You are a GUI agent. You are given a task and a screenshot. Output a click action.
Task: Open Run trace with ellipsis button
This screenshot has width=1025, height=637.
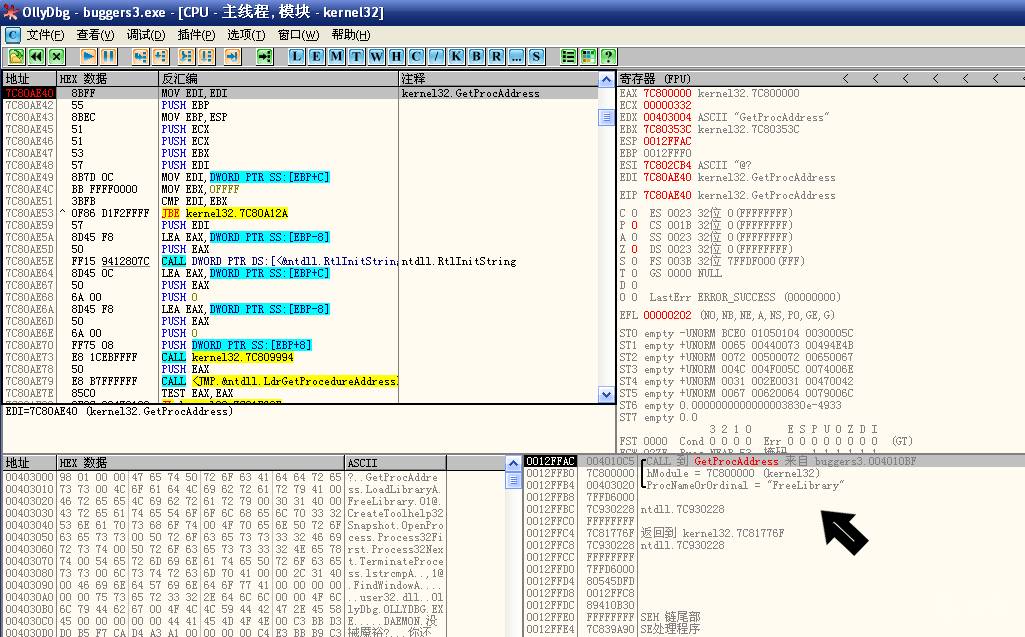coord(516,56)
